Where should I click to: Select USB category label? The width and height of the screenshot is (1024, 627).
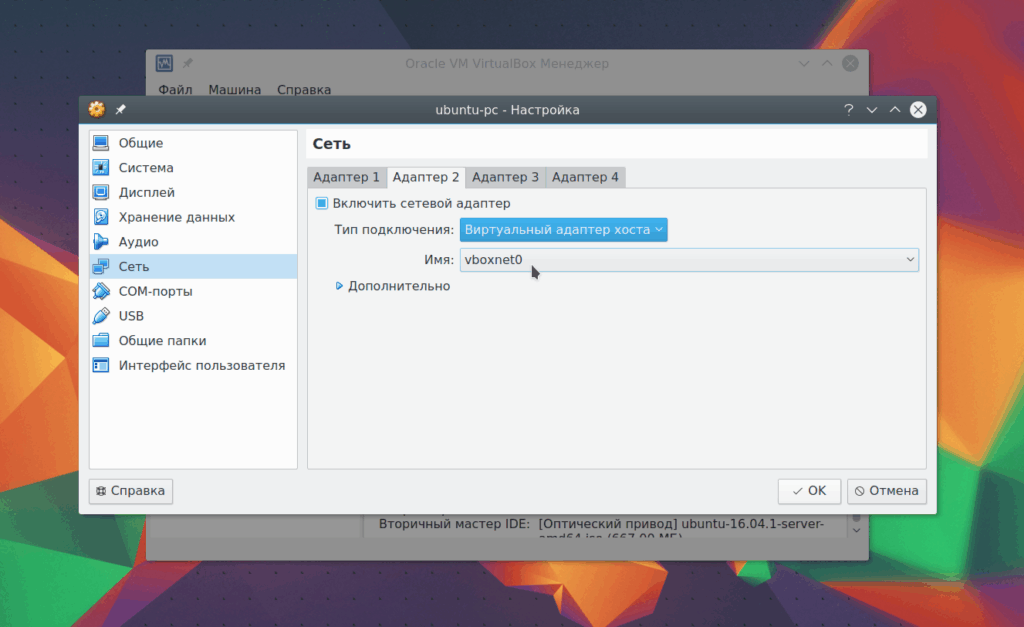(x=131, y=316)
